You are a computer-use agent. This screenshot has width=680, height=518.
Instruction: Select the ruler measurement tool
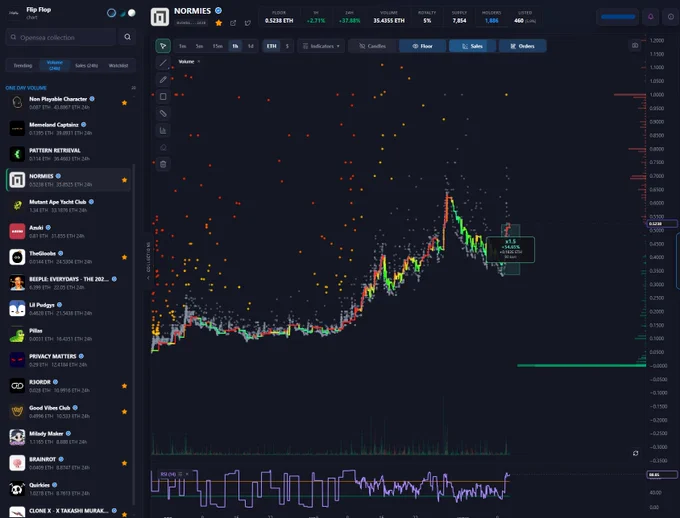pos(163,114)
